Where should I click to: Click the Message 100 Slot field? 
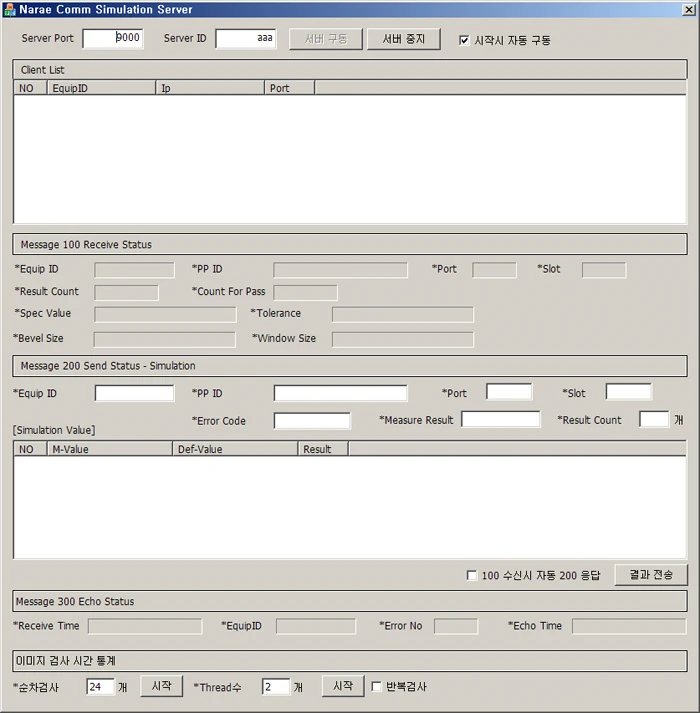(x=604, y=270)
